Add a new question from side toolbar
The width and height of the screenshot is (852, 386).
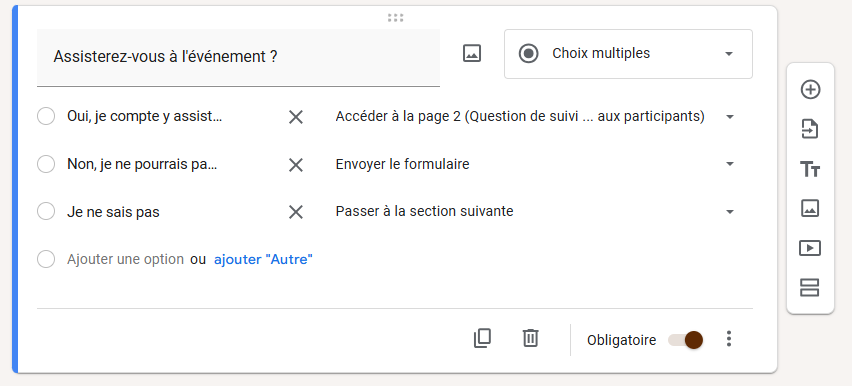[x=810, y=90]
